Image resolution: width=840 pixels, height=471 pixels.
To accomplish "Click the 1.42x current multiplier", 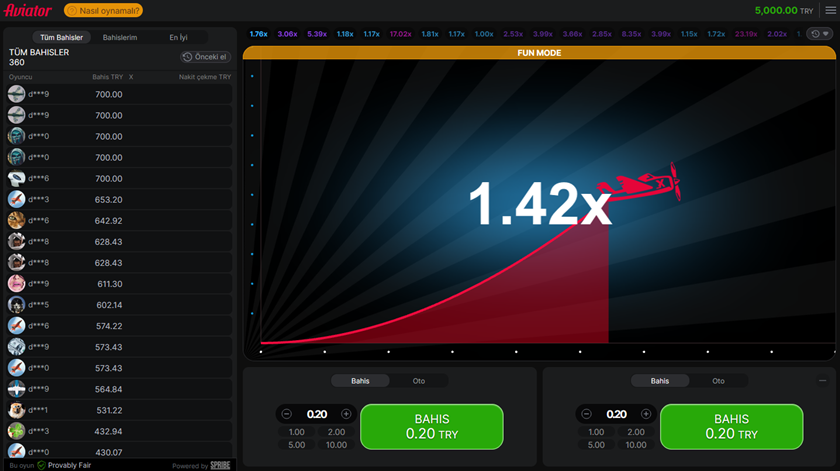I will pos(539,204).
